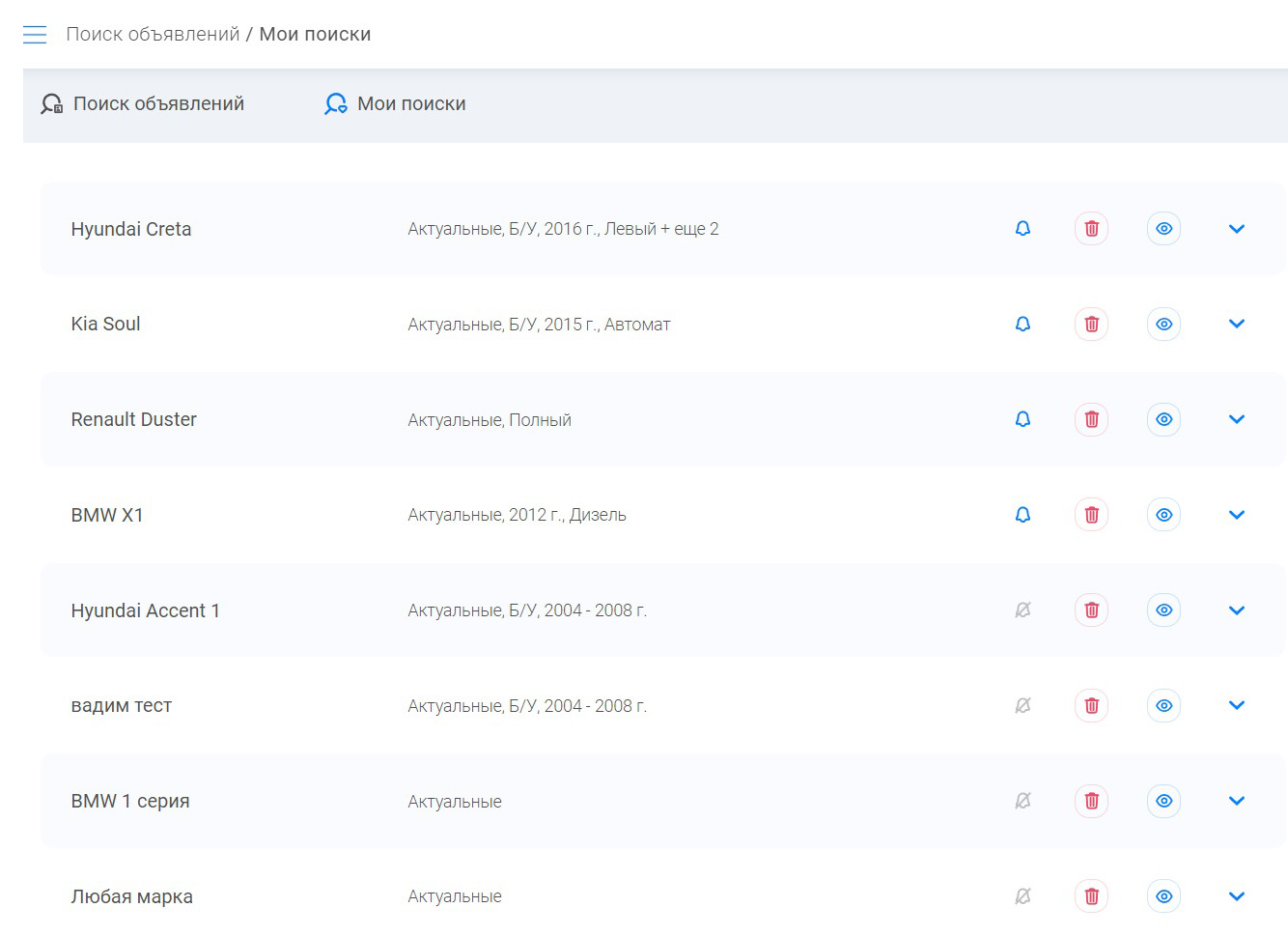1288x936 pixels.
Task: Delete the BMW 1 серия search
Action: (x=1092, y=801)
